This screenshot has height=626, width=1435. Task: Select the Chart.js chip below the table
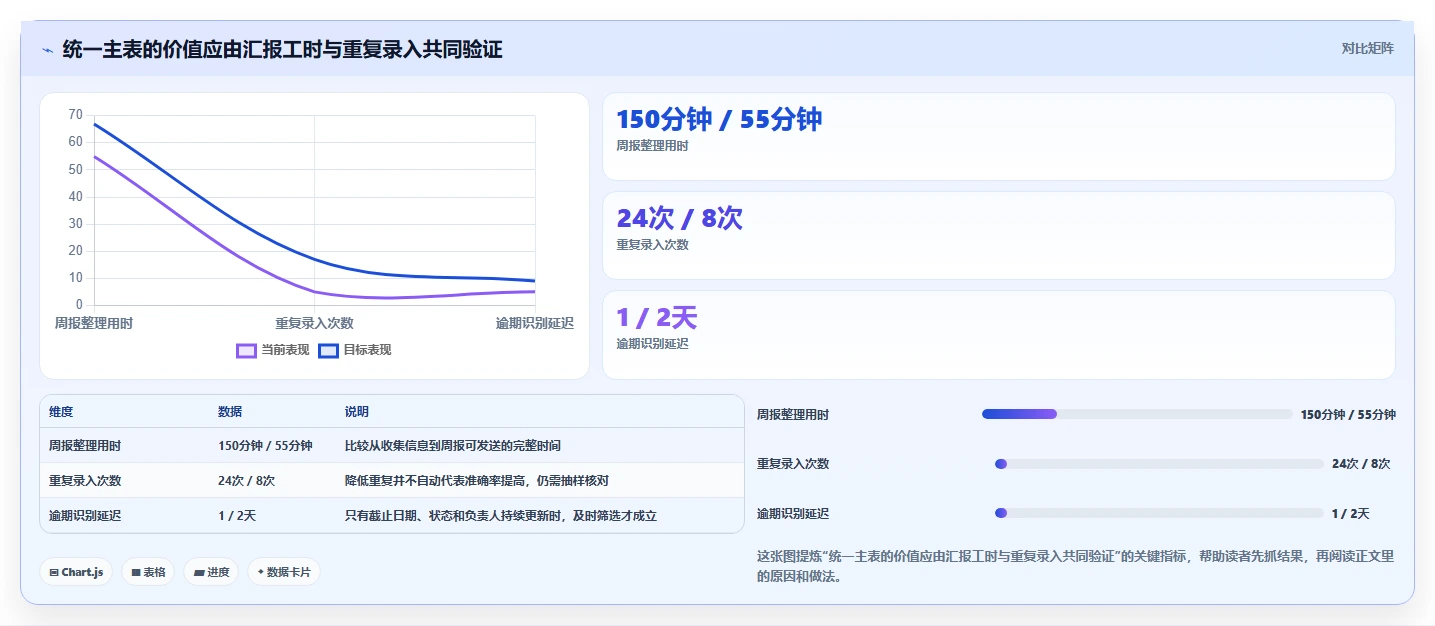(x=77, y=572)
